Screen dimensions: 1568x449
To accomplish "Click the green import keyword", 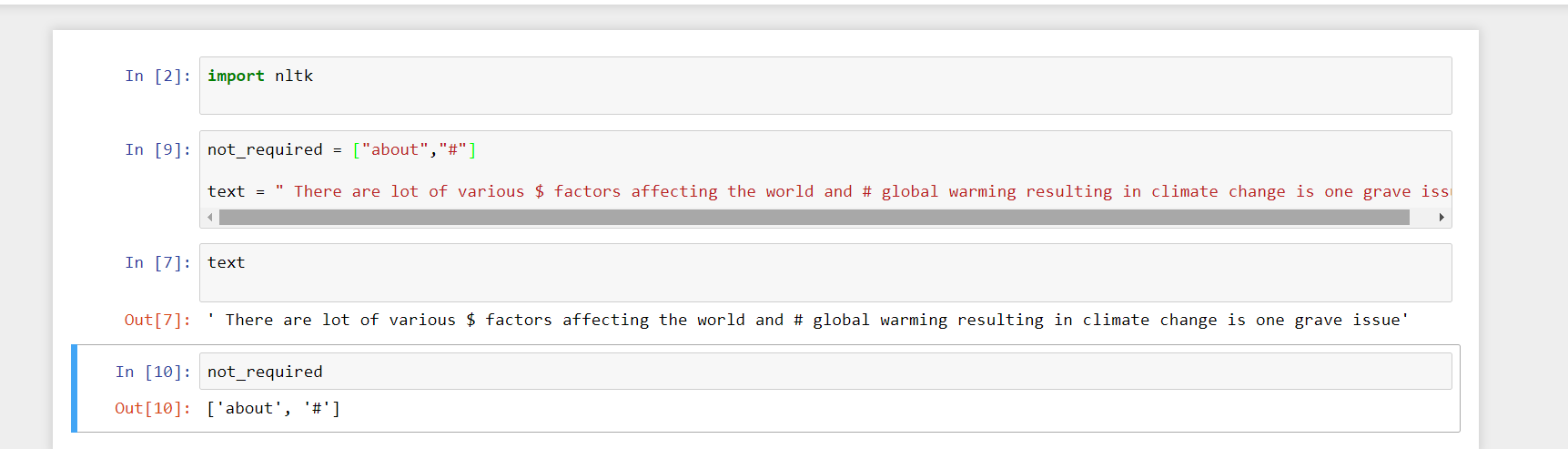I will point(236,77).
